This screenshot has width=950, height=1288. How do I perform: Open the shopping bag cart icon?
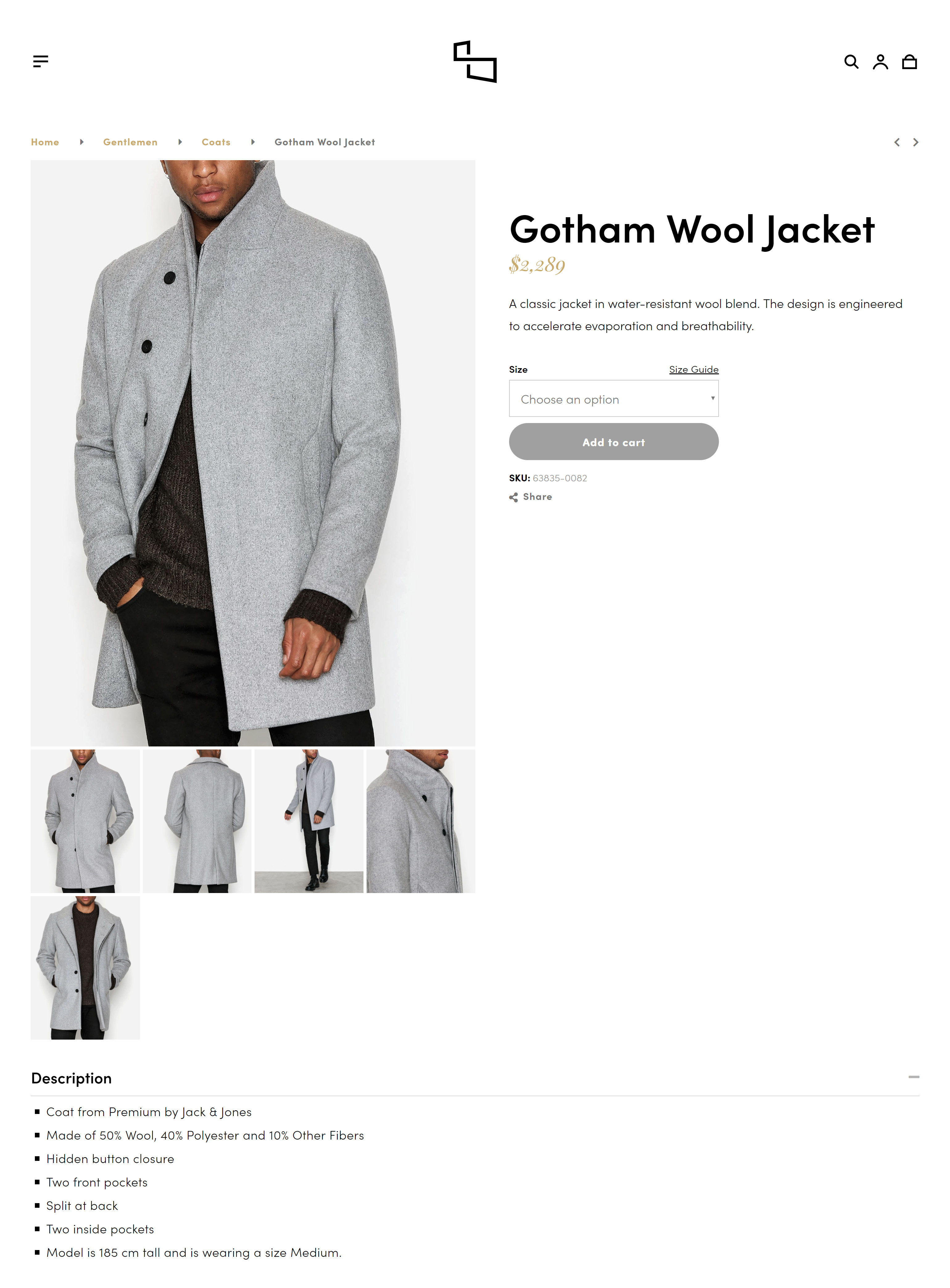909,61
